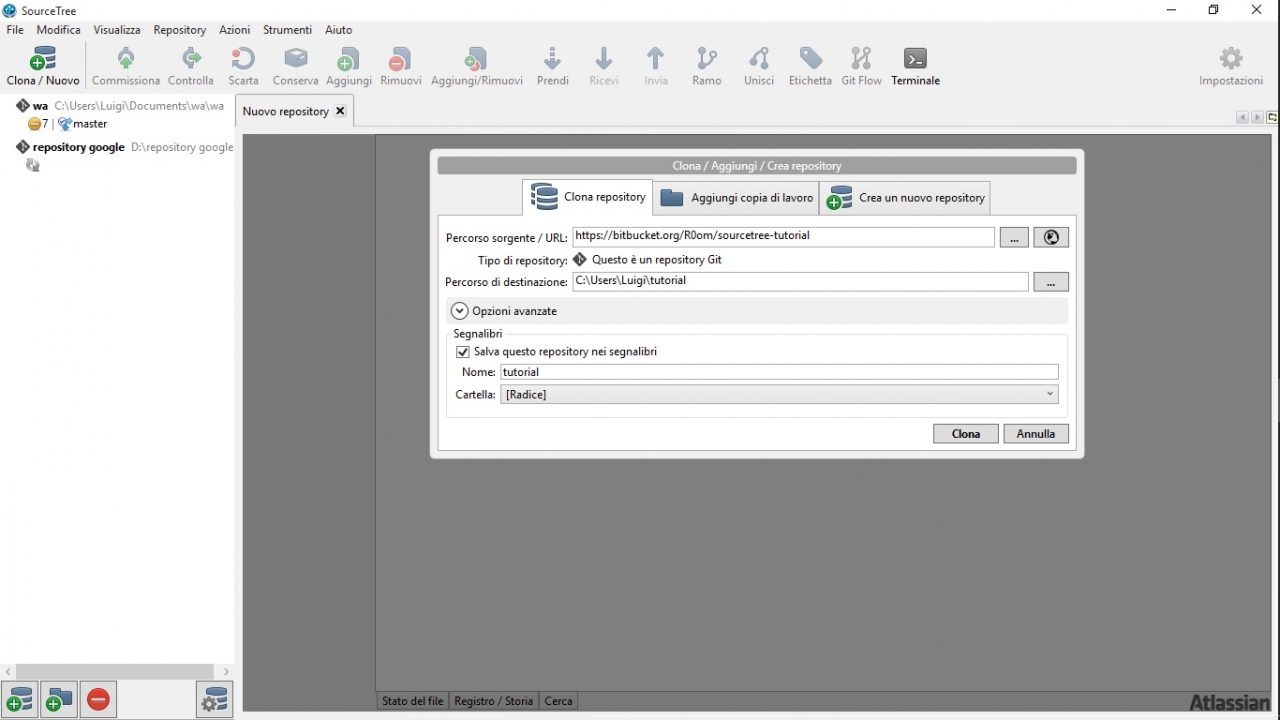Click the left tab scroll arrow
The width and height of the screenshot is (1280, 720).
tap(1242, 117)
